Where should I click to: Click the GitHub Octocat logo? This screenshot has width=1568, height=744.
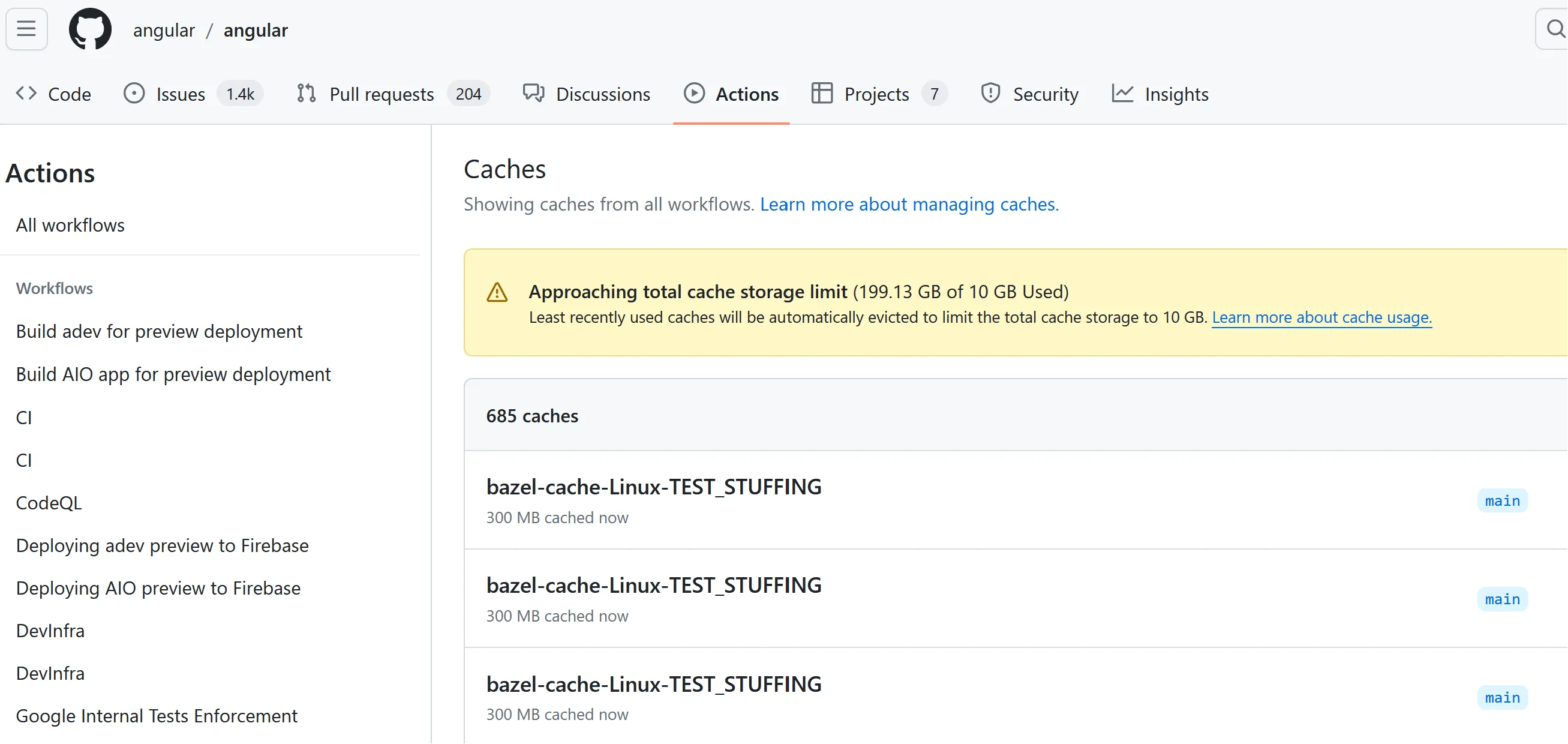pos(90,29)
